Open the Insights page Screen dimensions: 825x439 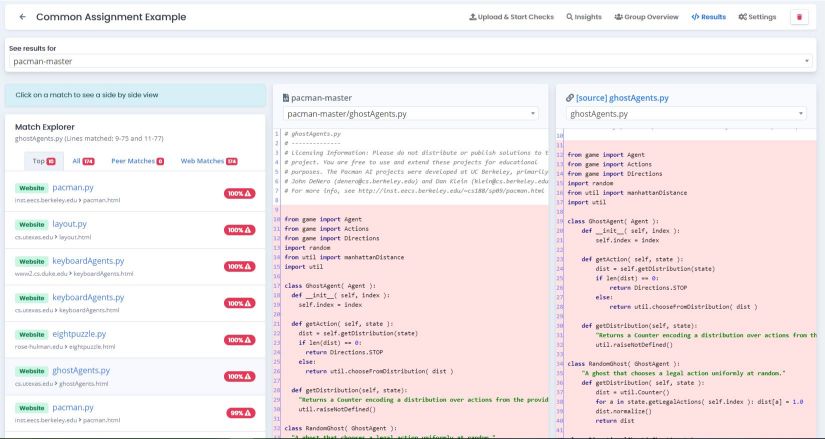pos(584,17)
